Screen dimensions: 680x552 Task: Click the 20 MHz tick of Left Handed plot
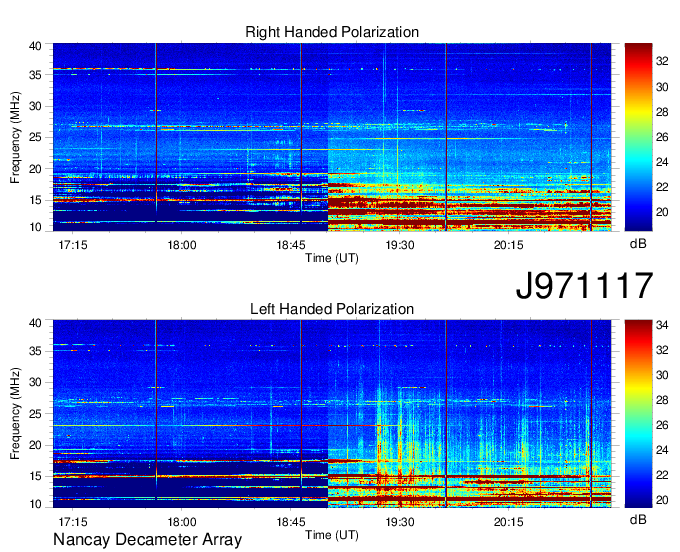(x=35, y=445)
